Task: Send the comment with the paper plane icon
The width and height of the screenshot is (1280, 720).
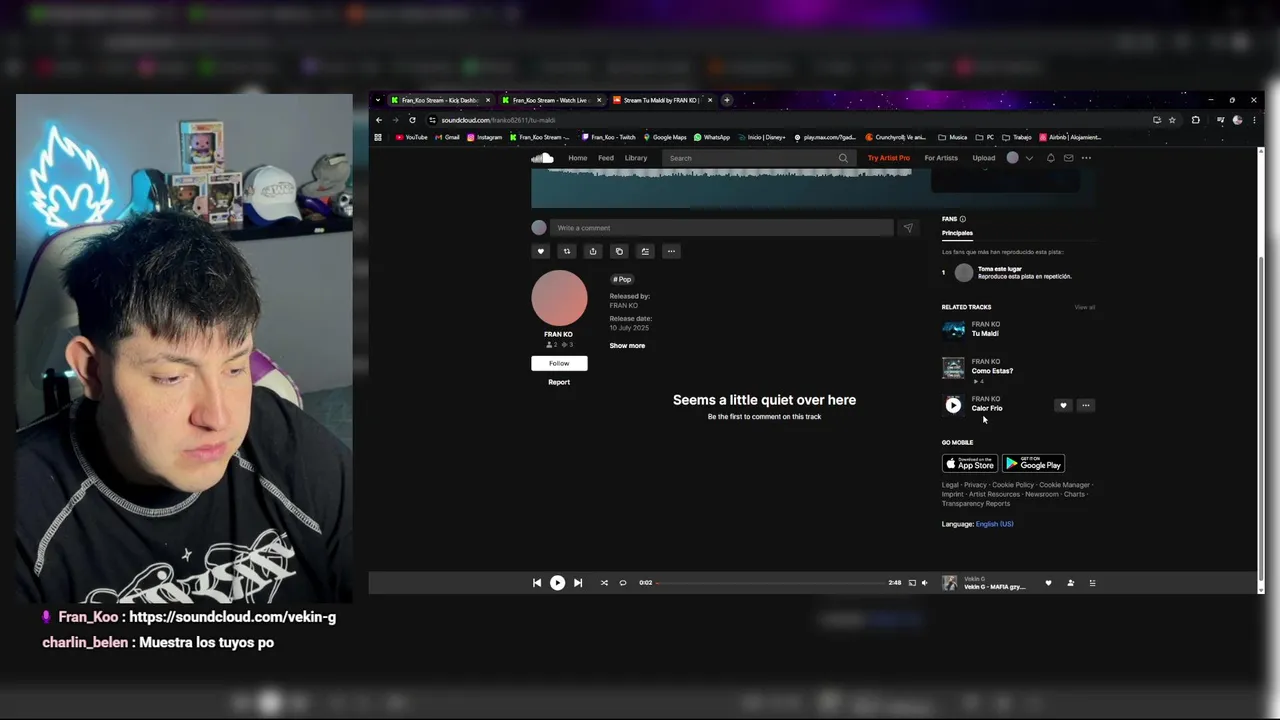Action: 908,228
